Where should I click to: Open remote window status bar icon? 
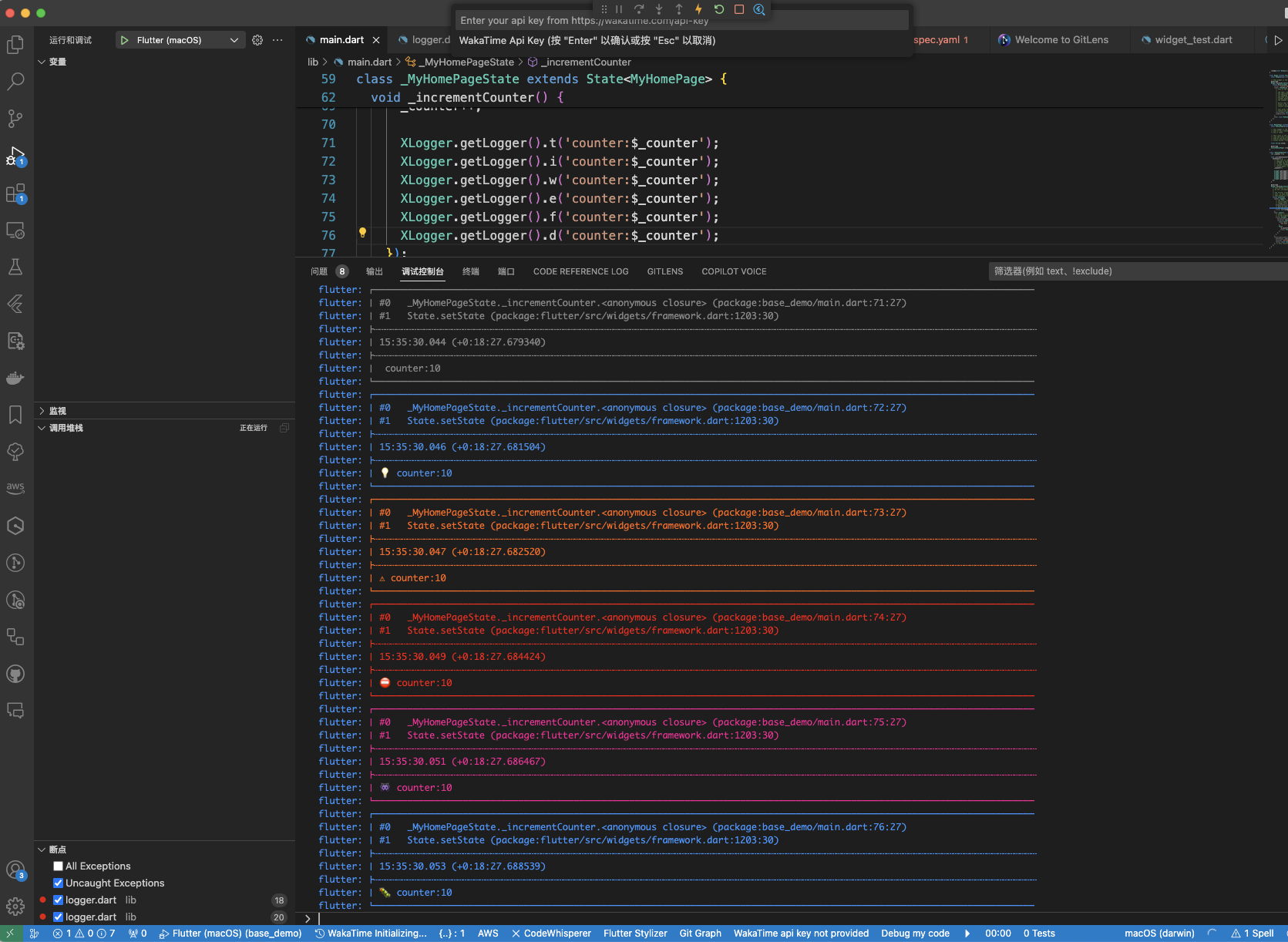pos(10,934)
